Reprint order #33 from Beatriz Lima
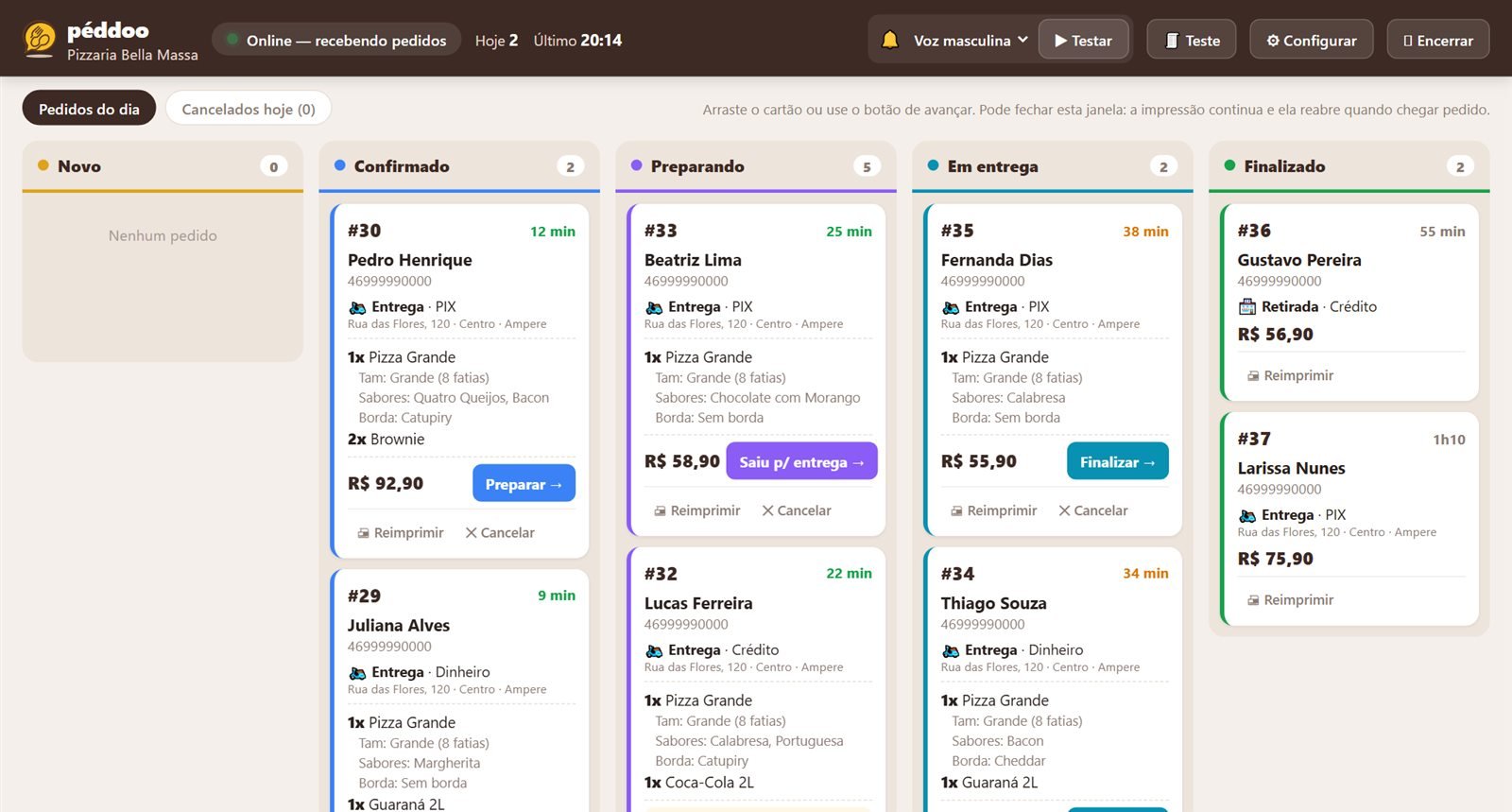 pyautogui.click(x=696, y=510)
